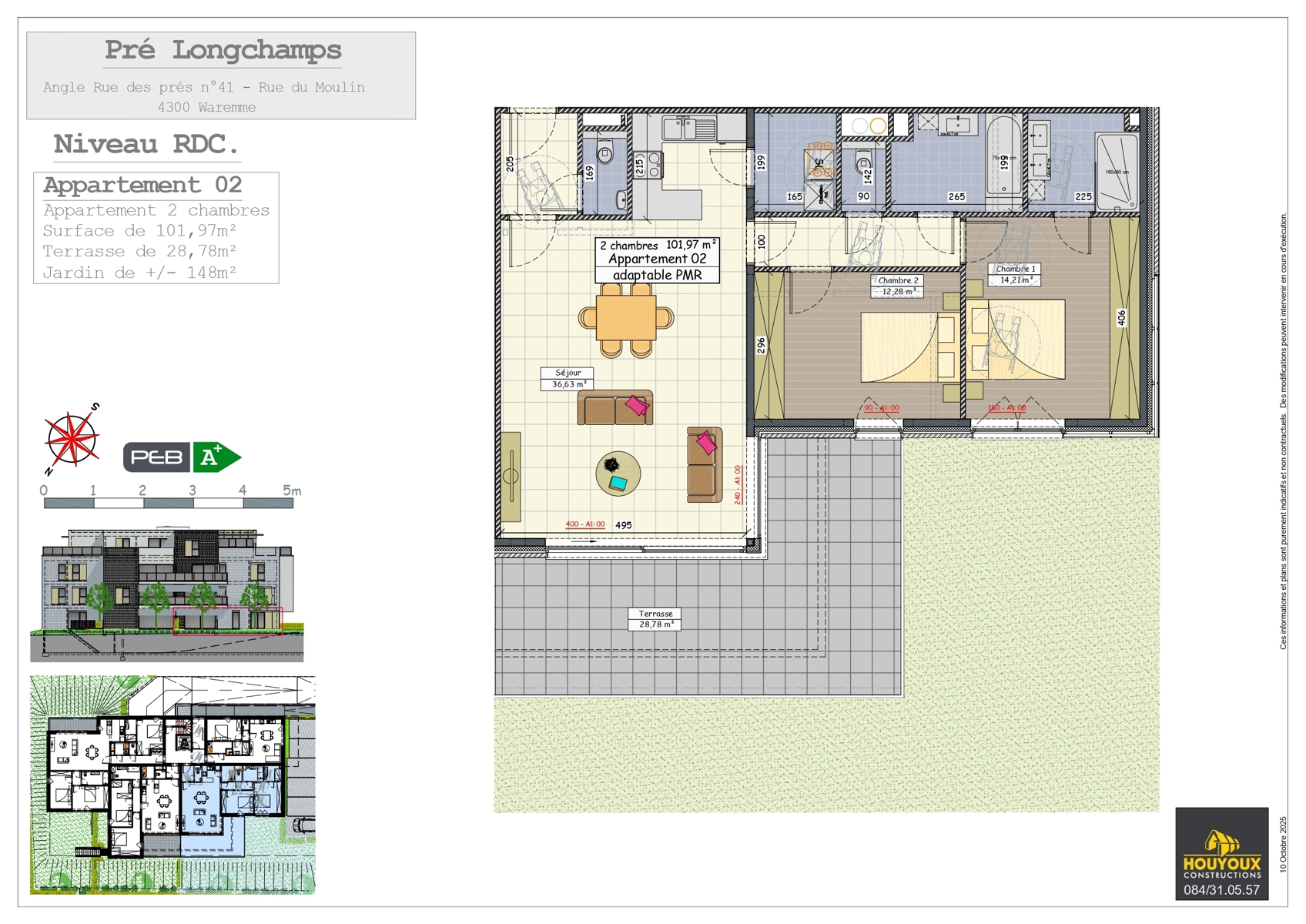Click the 0 to 5m scale bar
This screenshot has width=1306, height=924.
point(169,503)
